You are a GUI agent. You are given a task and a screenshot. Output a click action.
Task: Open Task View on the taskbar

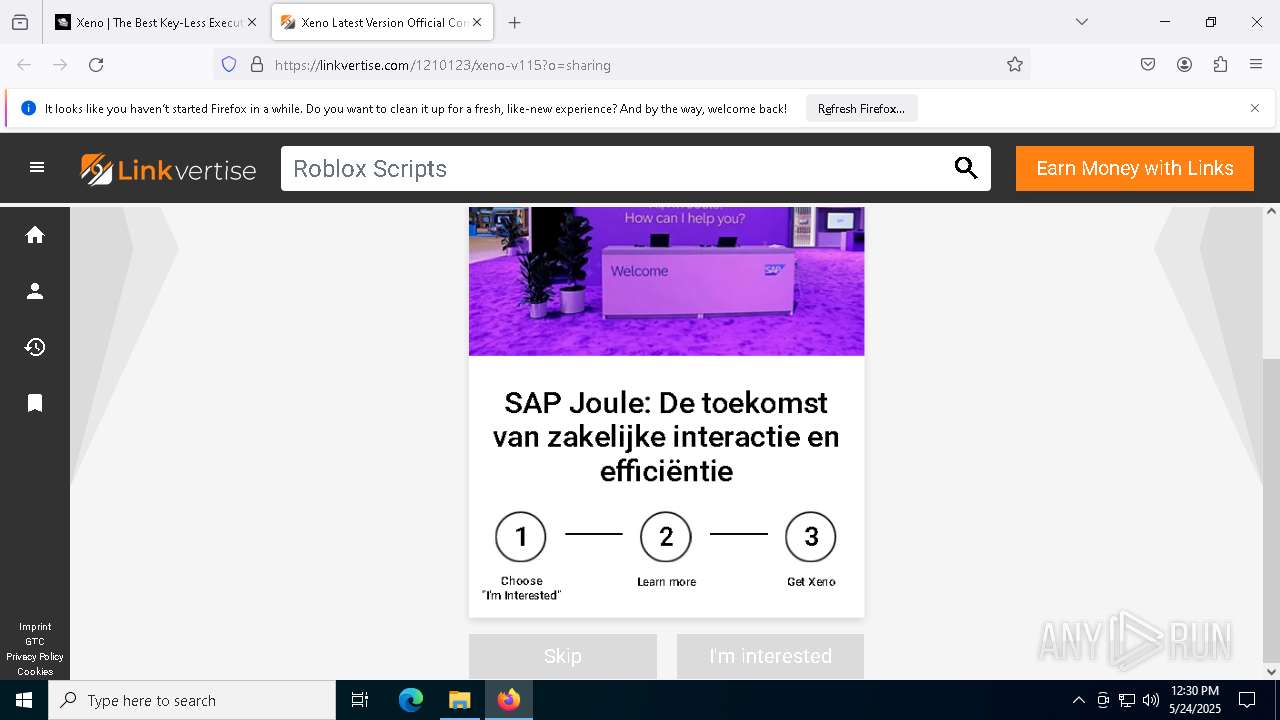[x=360, y=700]
